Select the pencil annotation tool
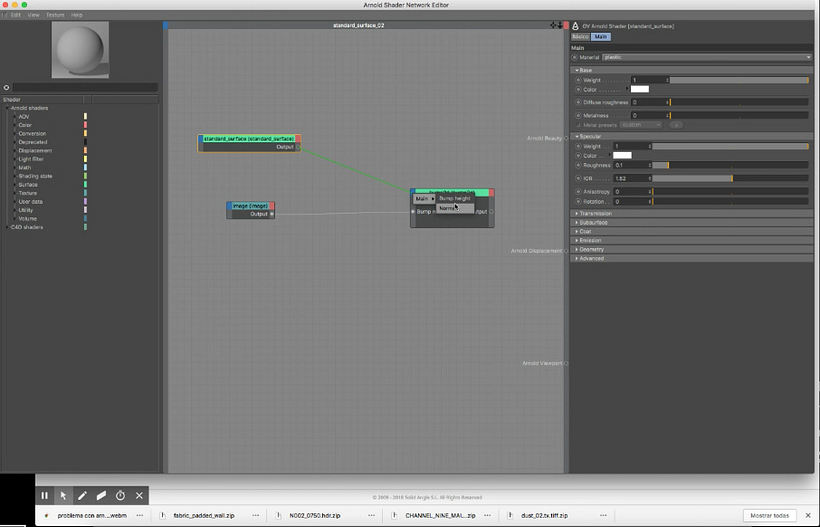The image size is (820, 527). click(x=82, y=495)
